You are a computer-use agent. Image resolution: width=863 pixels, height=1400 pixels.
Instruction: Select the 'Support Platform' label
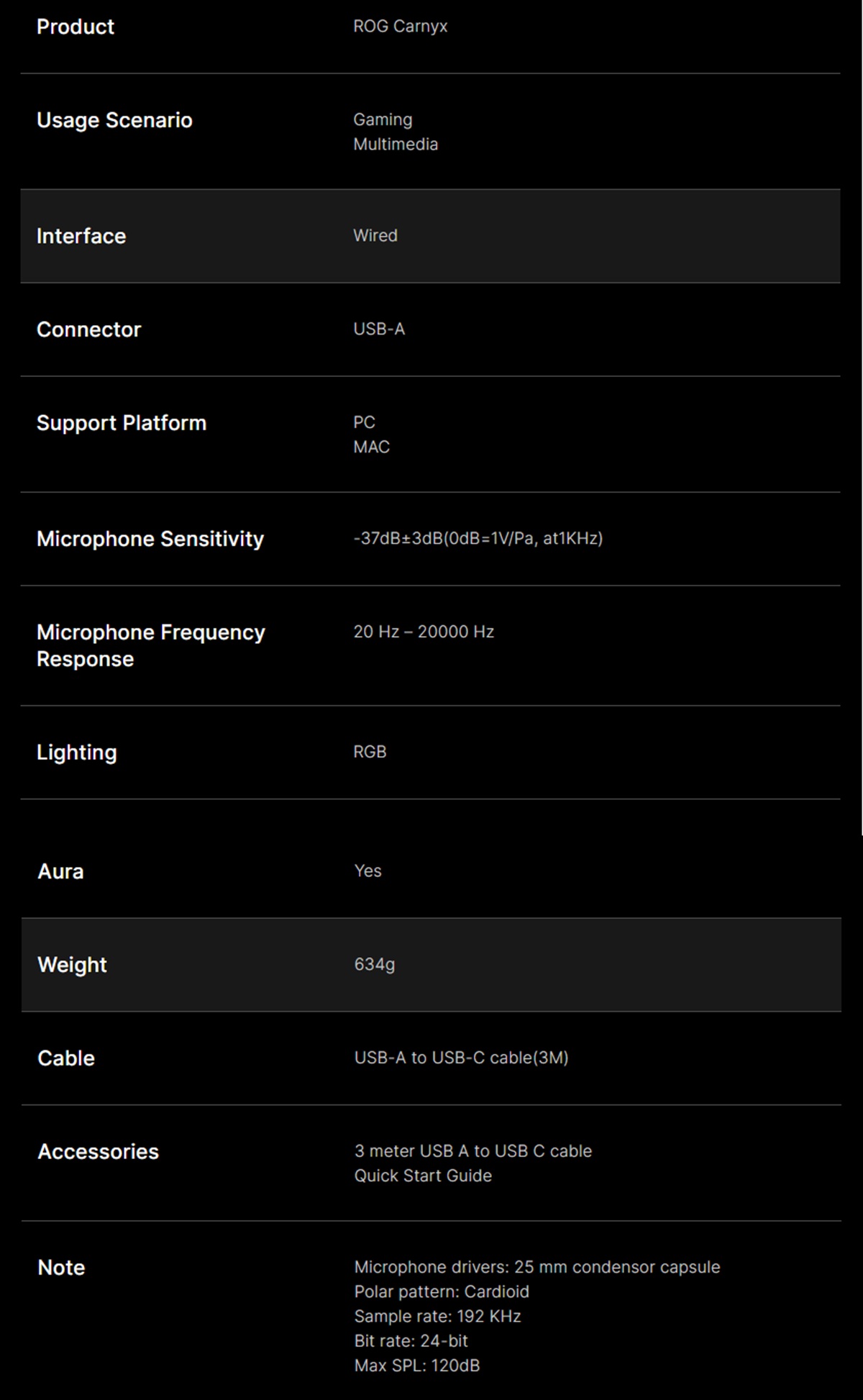pyautogui.click(x=122, y=423)
